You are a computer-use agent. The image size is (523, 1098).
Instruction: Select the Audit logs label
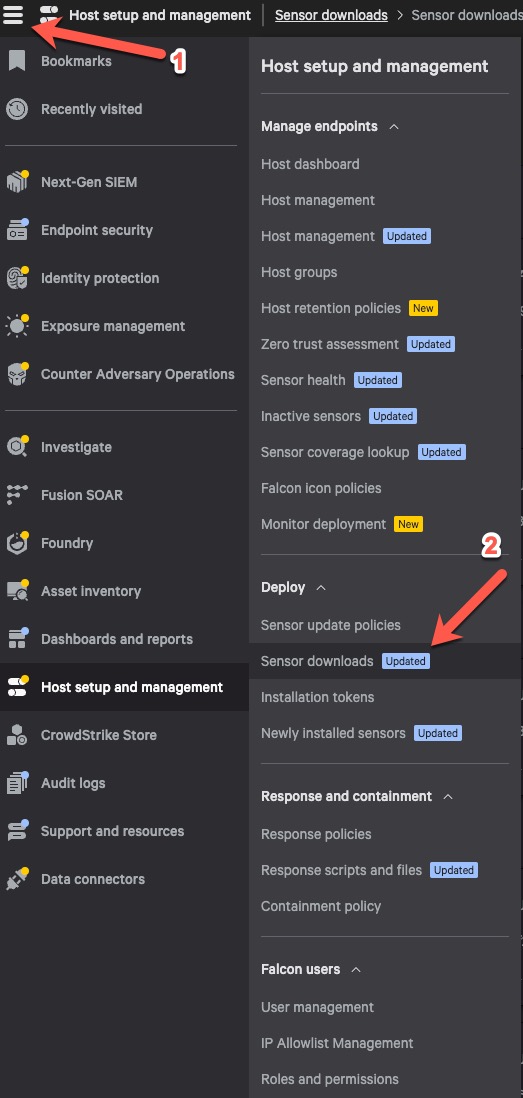coord(73,783)
